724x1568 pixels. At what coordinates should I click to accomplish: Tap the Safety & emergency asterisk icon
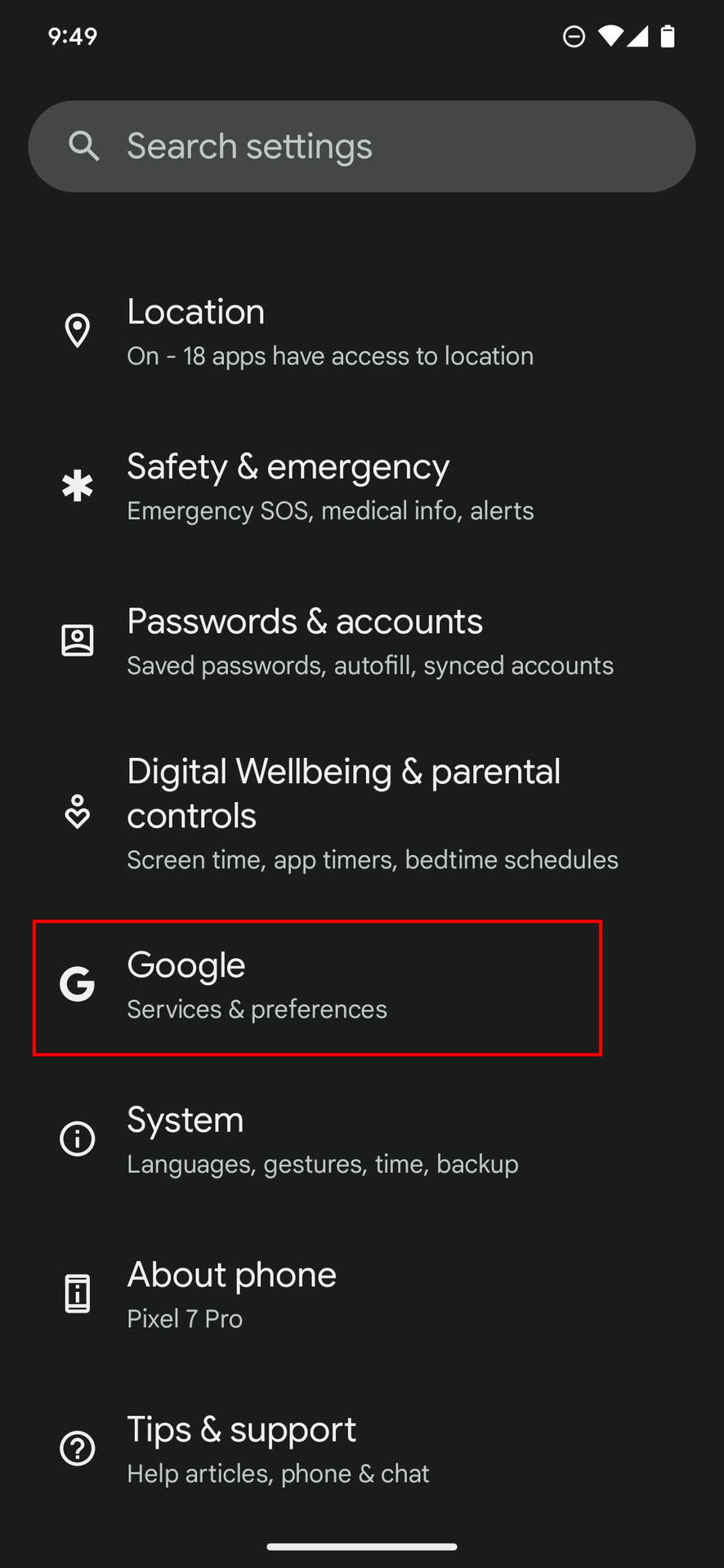pos(78,486)
